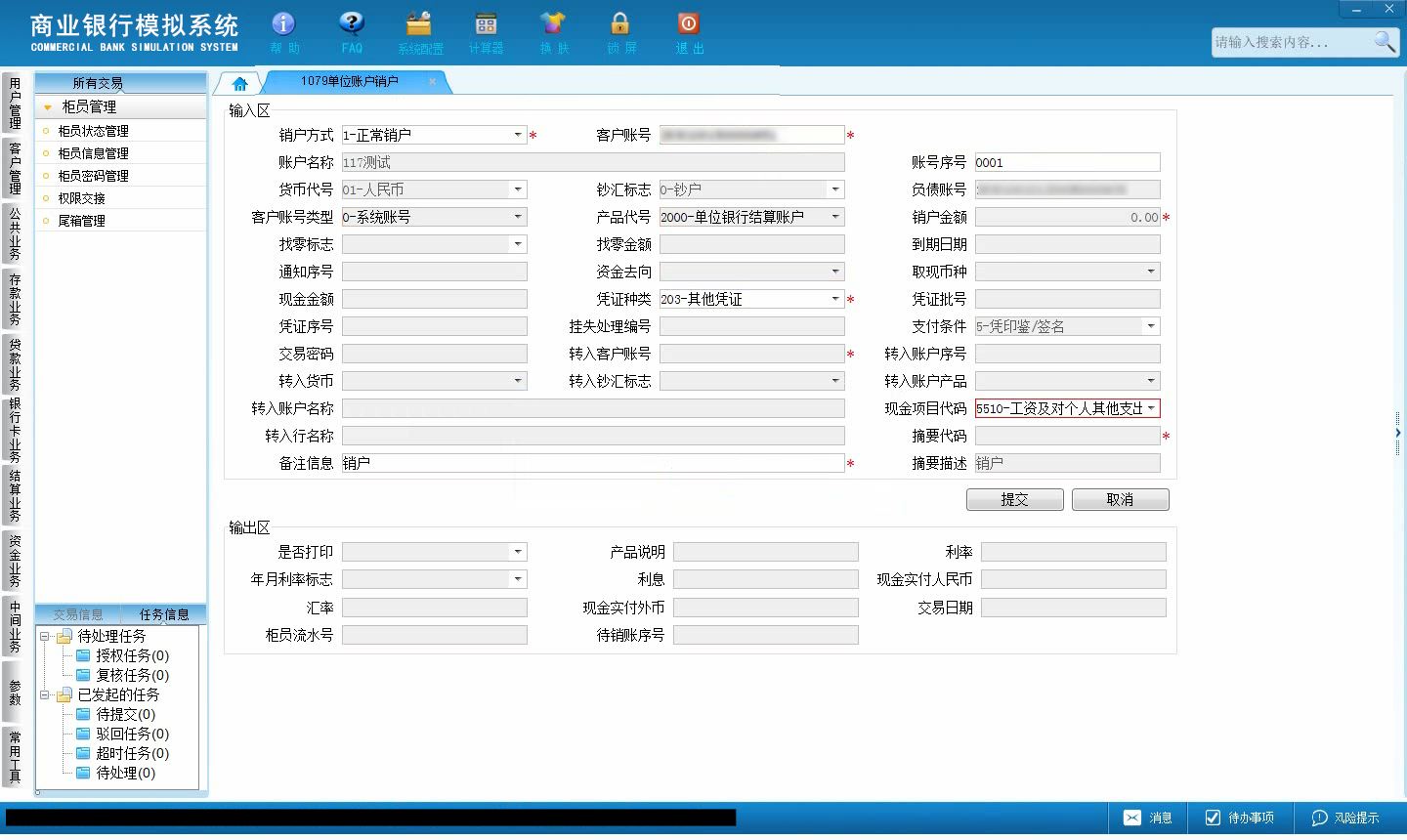Open 待办事项 to-do items in status bar
Image resolution: width=1407 pixels, height=840 pixels.
(x=1239, y=818)
